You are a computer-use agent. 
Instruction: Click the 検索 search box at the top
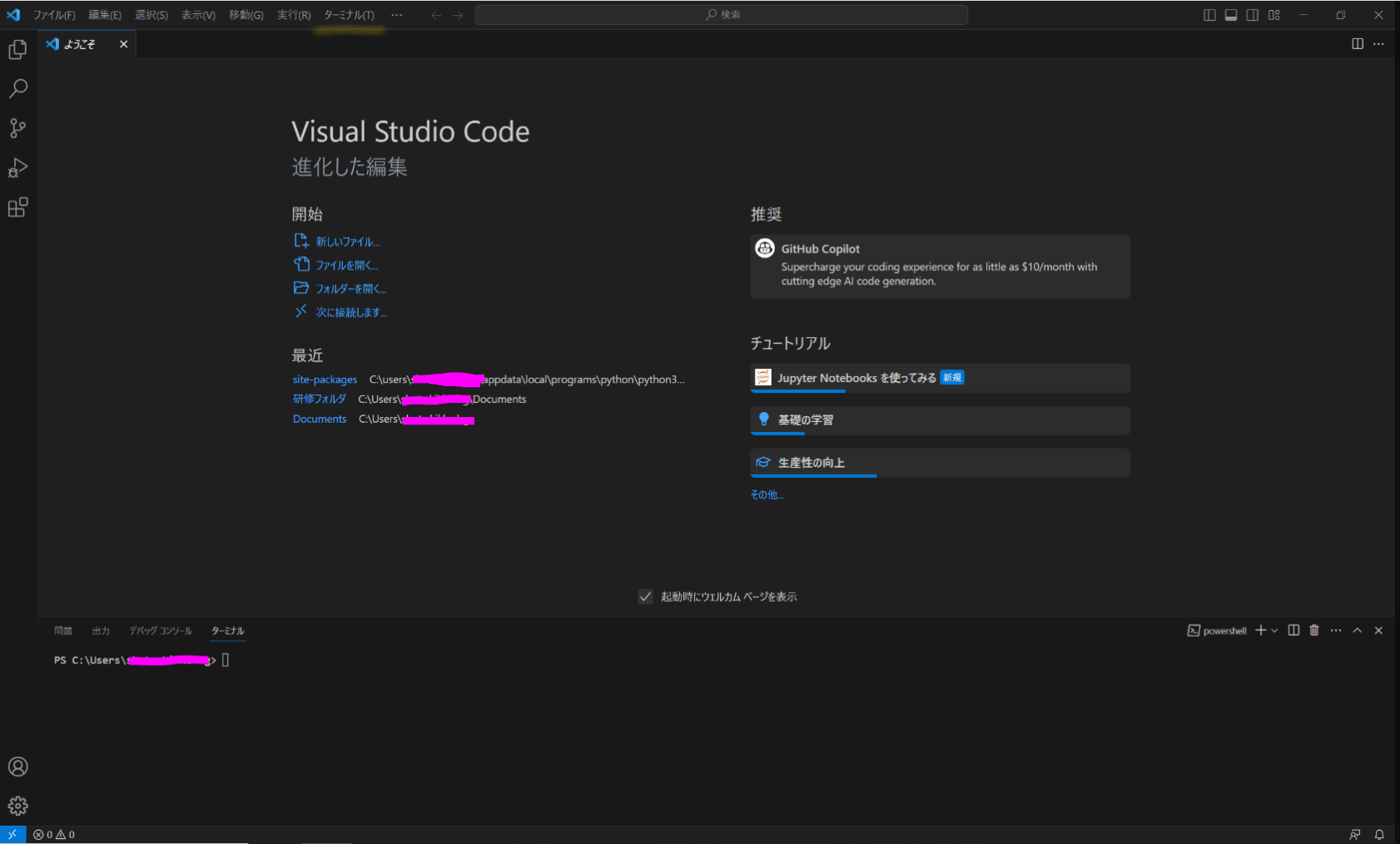point(721,14)
